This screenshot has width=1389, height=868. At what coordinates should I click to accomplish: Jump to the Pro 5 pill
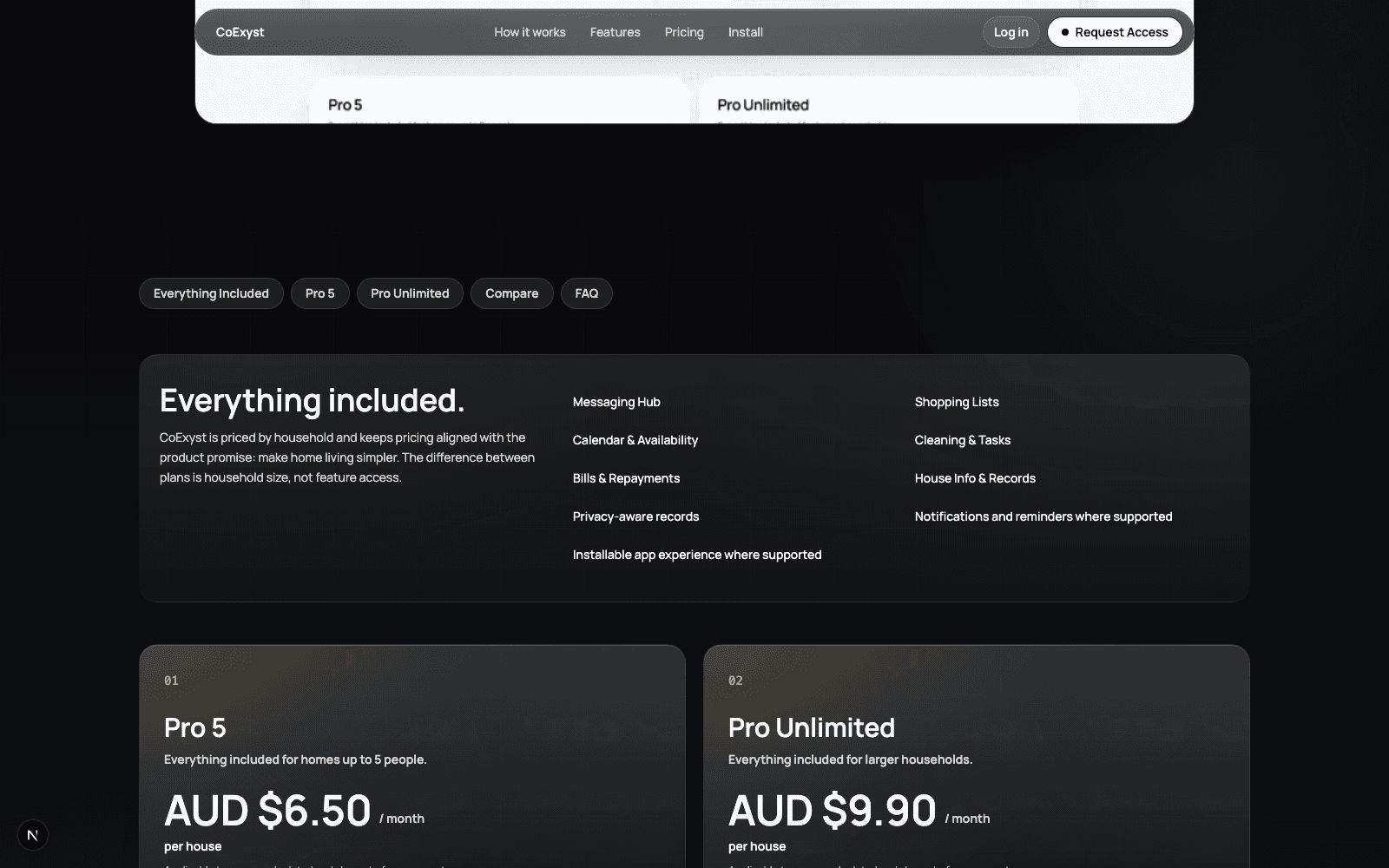pyautogui.click(x=319, y=293)
